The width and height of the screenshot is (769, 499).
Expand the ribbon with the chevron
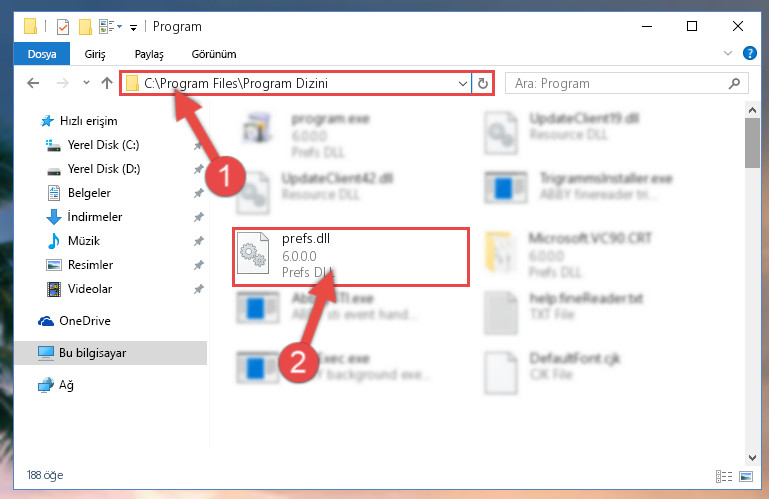pos(728,53)
